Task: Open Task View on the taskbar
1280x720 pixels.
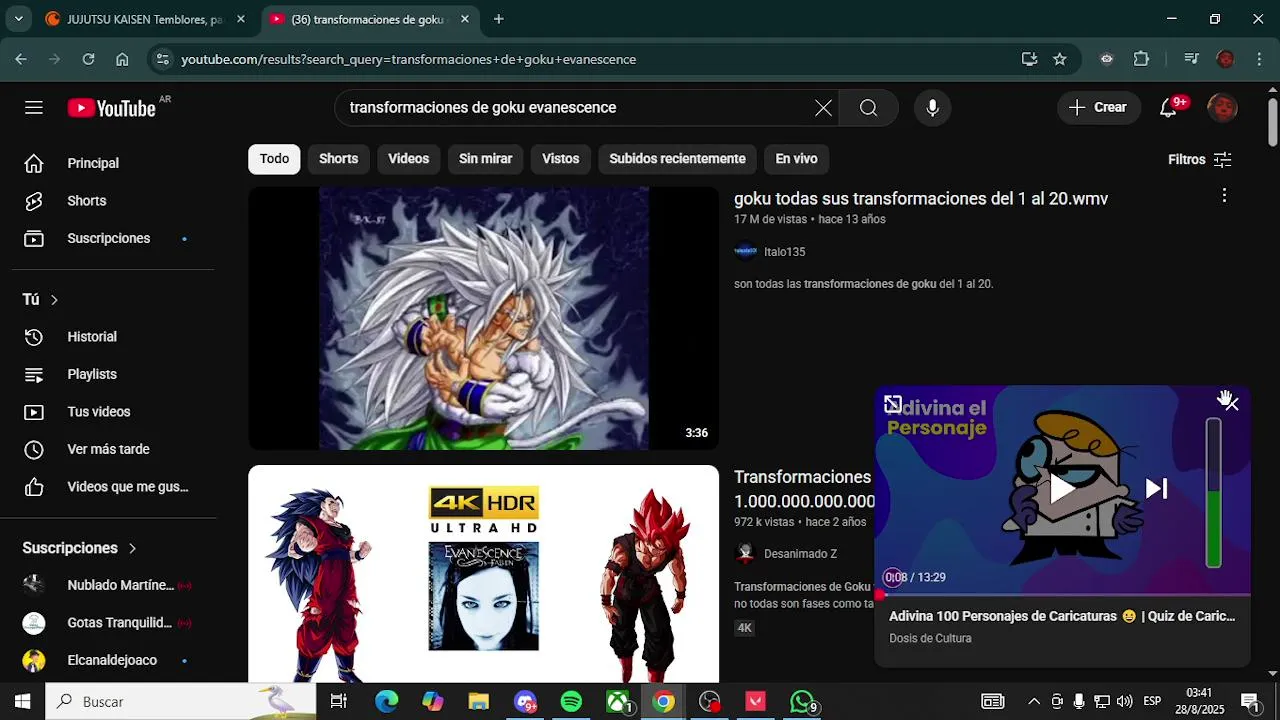Action: (338, 702)
